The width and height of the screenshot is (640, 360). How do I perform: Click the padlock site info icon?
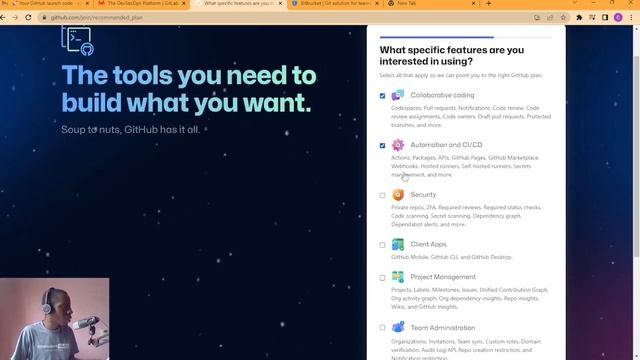pyautogui.click(x=44, y=18)
